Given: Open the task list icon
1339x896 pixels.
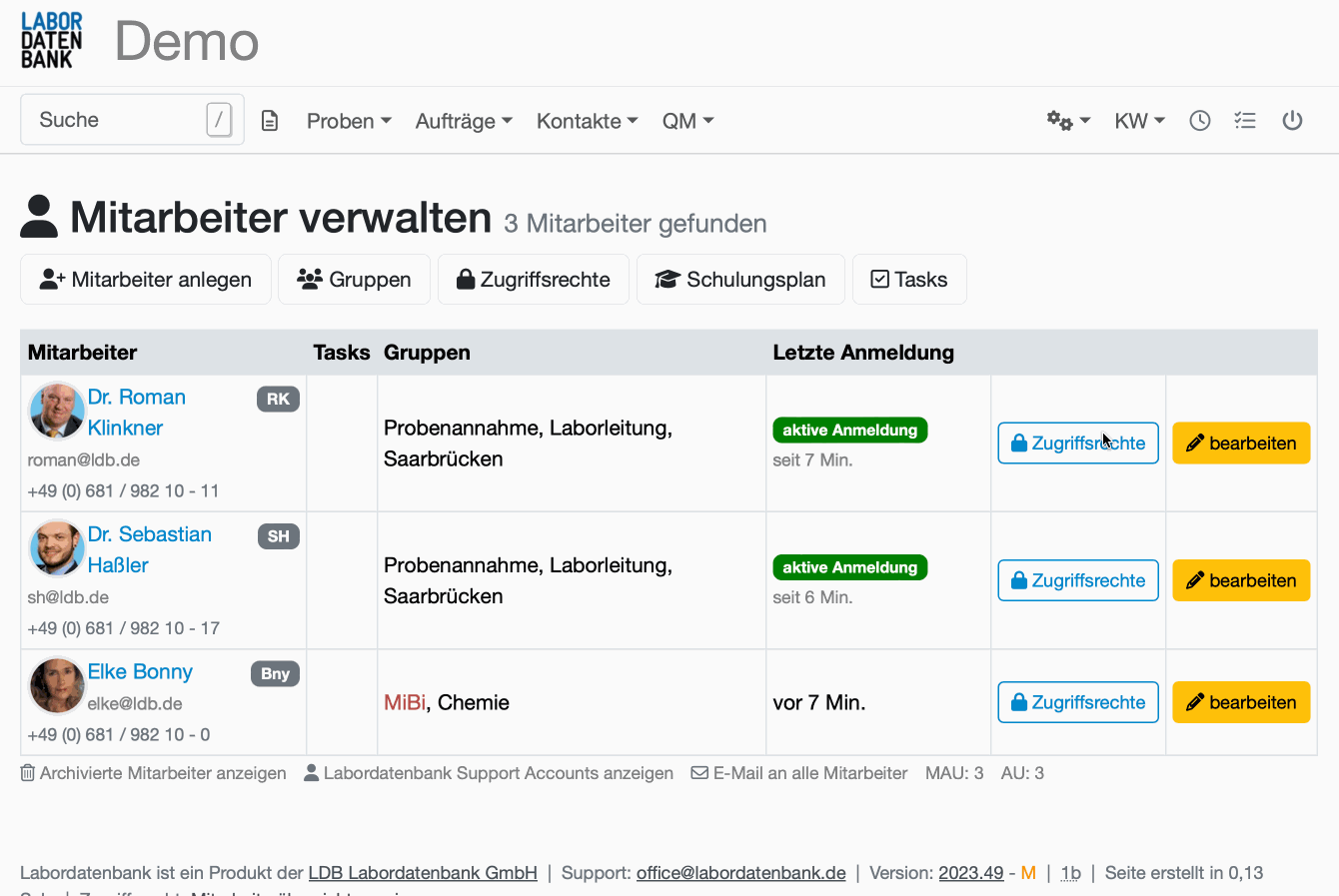Looking at the screenshot, I should 1245,120.
